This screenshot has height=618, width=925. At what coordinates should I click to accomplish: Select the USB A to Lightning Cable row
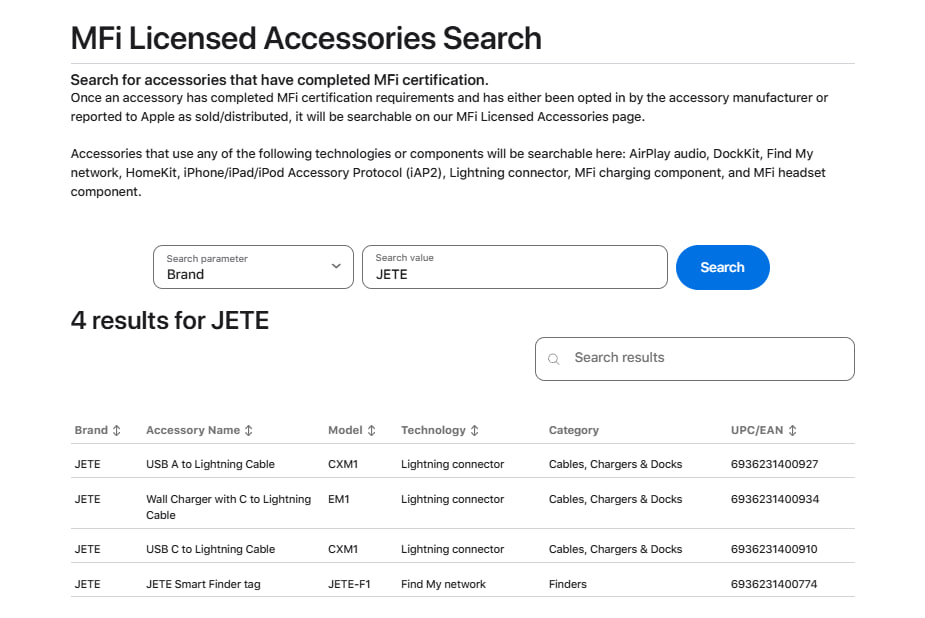click(x=210, y=464)
